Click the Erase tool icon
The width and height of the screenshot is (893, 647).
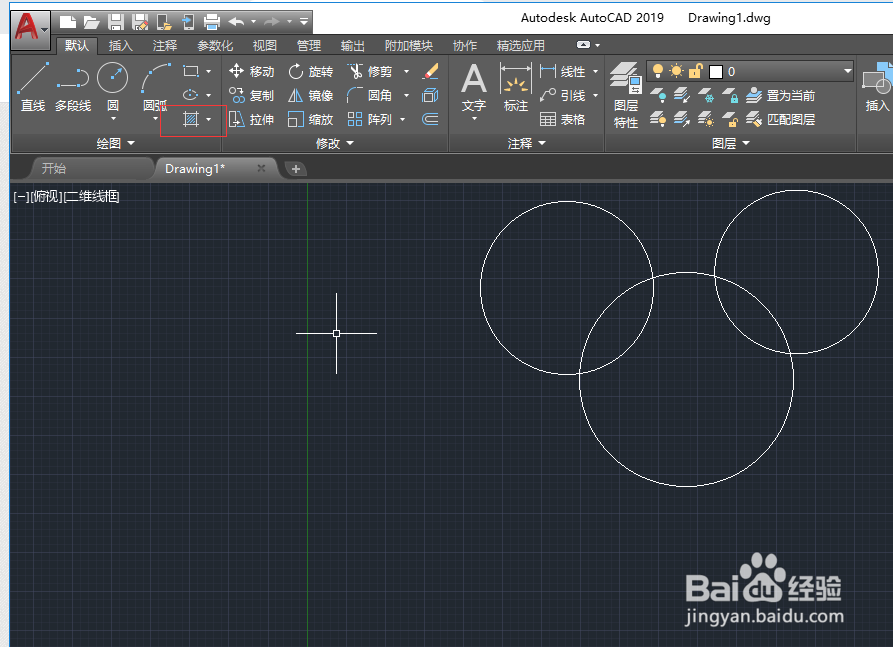(431, 71)
